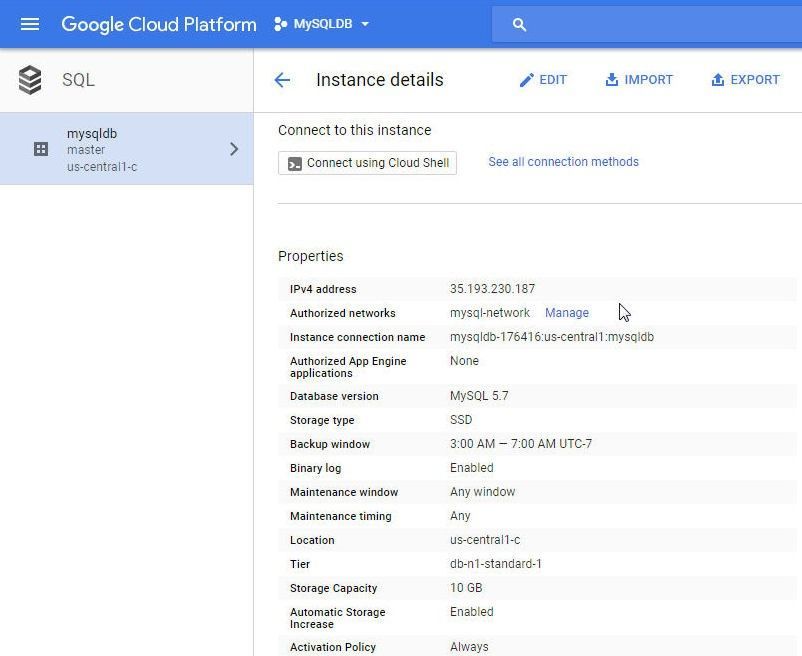Screen dimensions: 802x656
Task: Click Connect using Cloud Shell button
Action: [367, 163]
